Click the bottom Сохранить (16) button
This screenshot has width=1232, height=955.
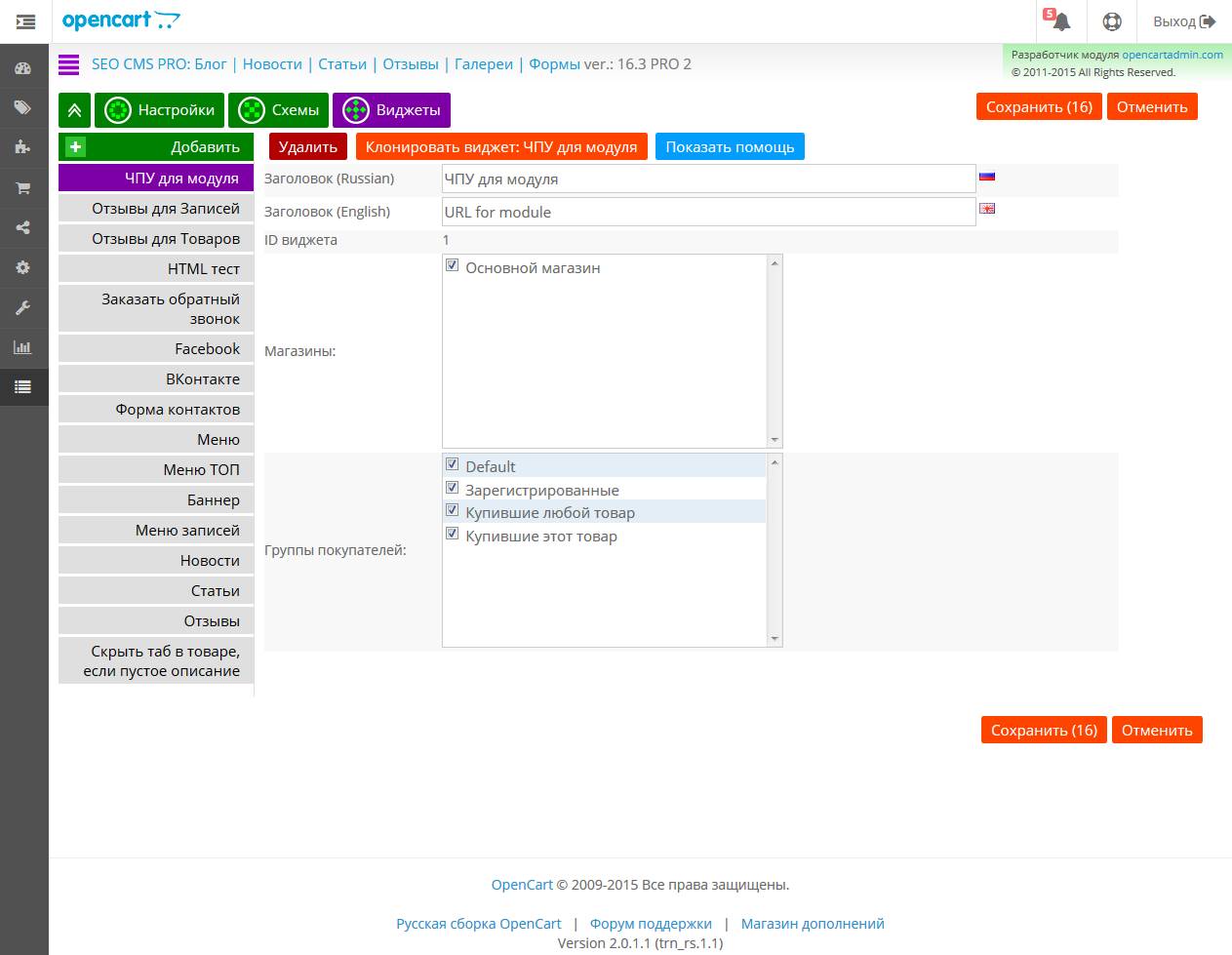pyautogui.click(x=1044, y=730)
